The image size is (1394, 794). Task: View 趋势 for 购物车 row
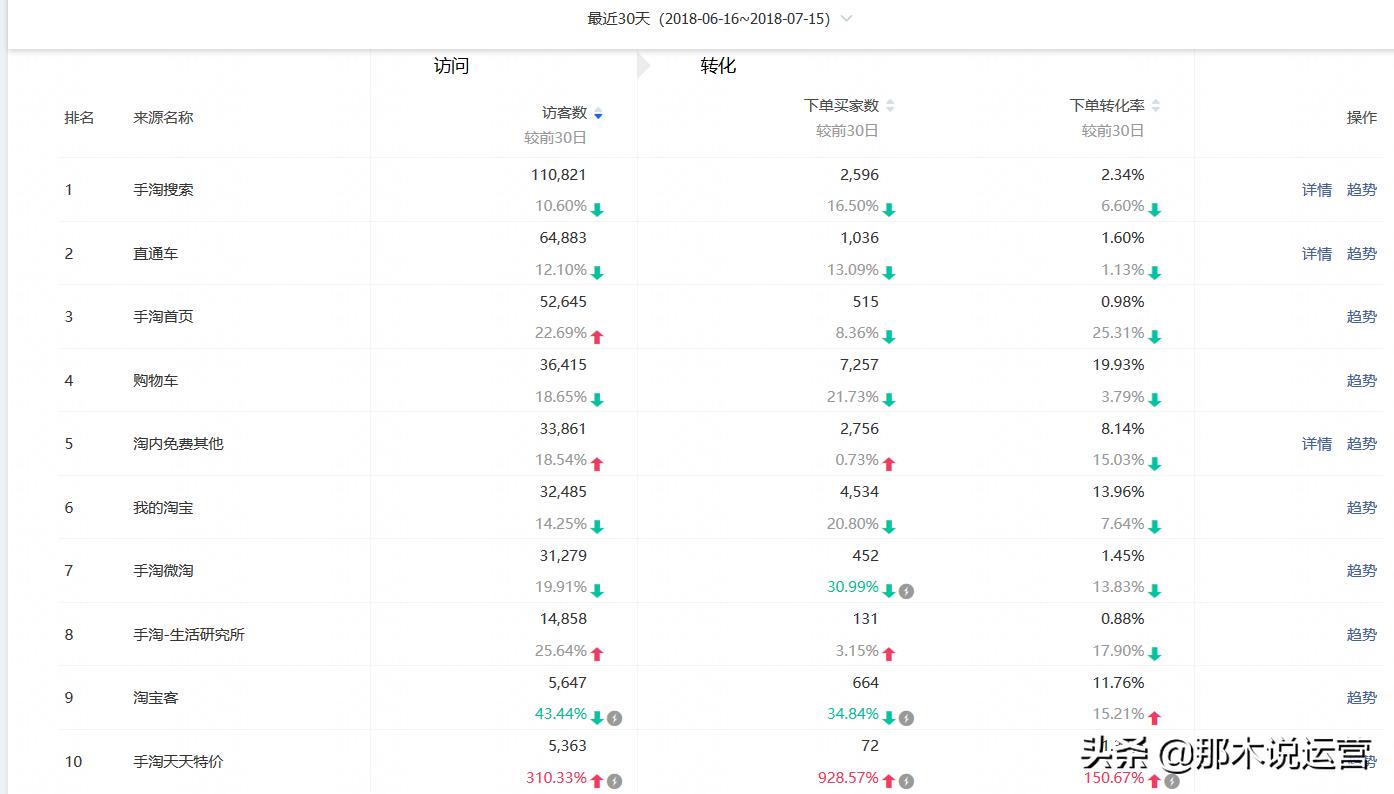tap(1361, 381)
